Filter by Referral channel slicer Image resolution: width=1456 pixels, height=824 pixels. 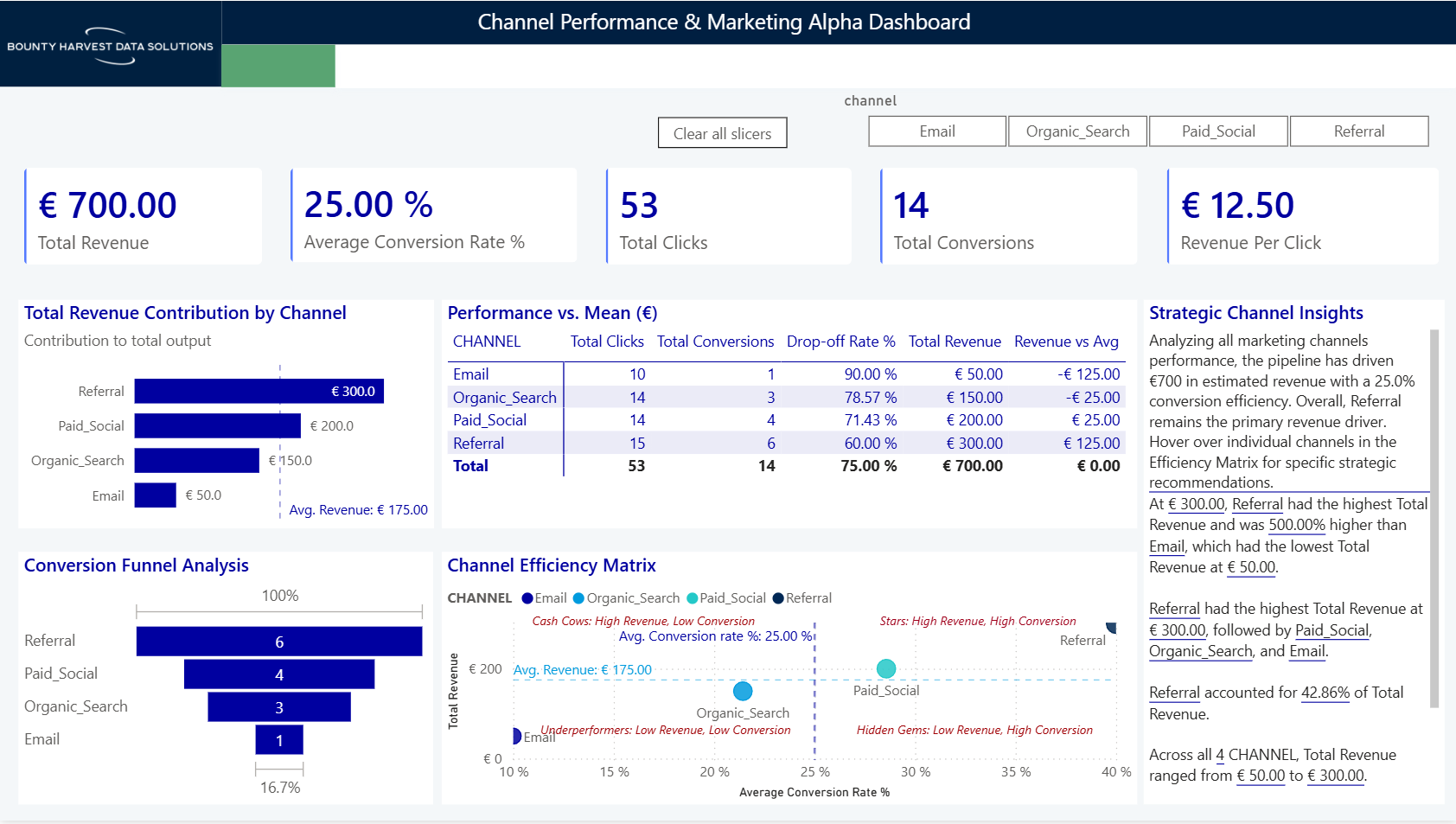tap(1359, 131)
